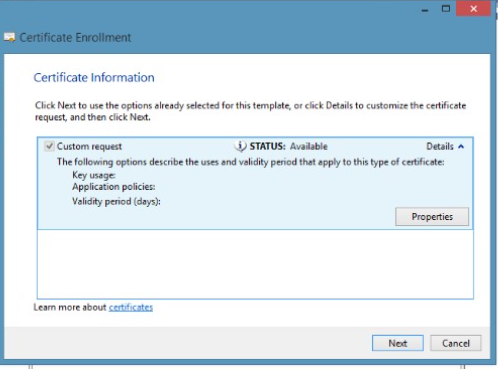Click the Certificate Information heading
Viewport: 498px width, 369px height.
[x=94, y=77]
